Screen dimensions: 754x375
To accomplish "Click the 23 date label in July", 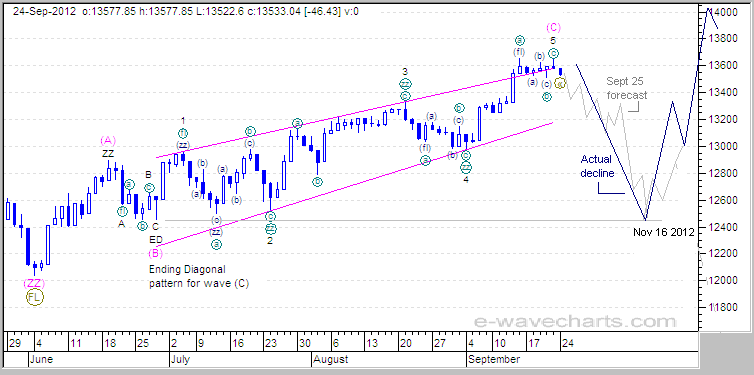I will click(271, 344).
